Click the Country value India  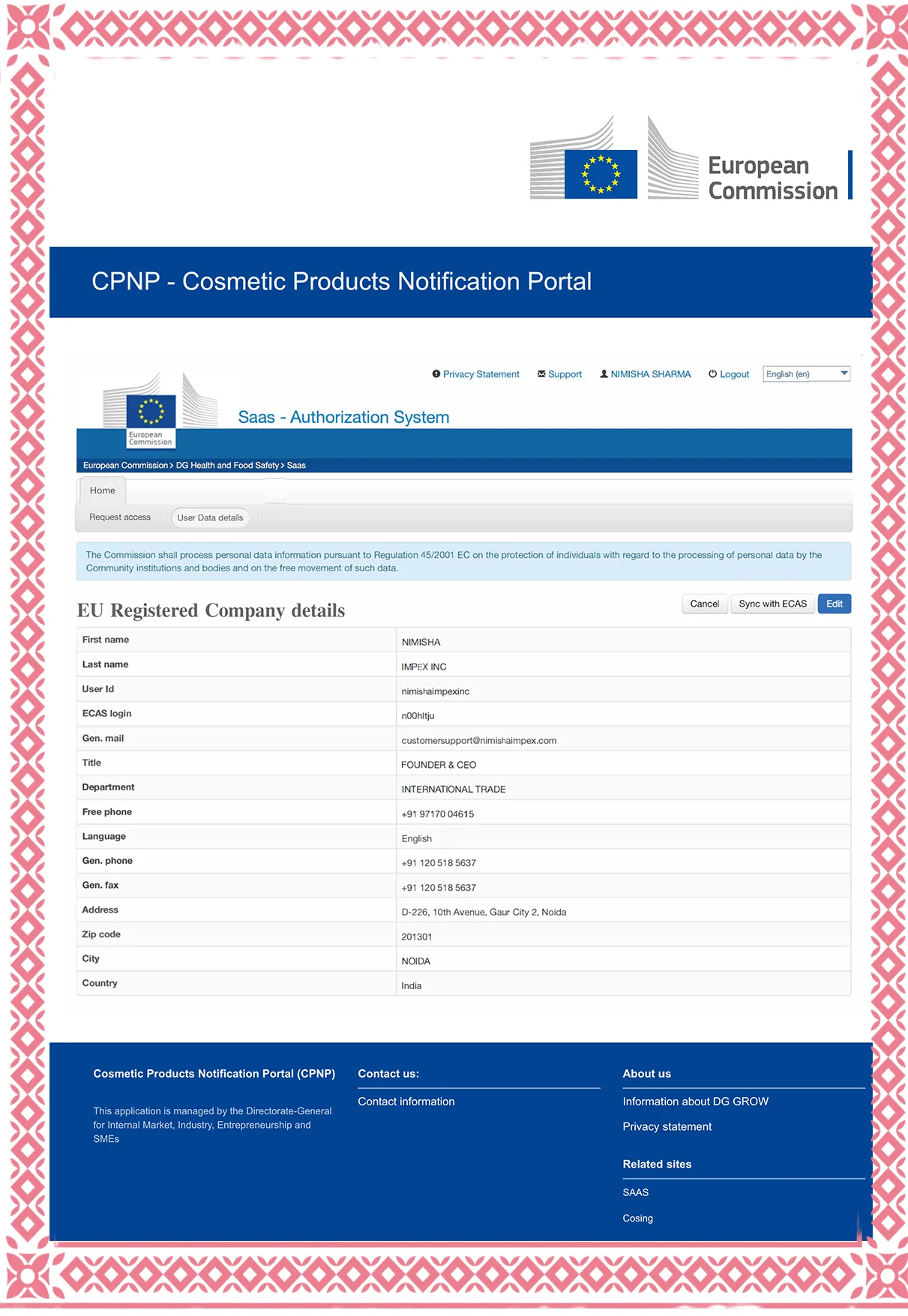pos(411,986)
